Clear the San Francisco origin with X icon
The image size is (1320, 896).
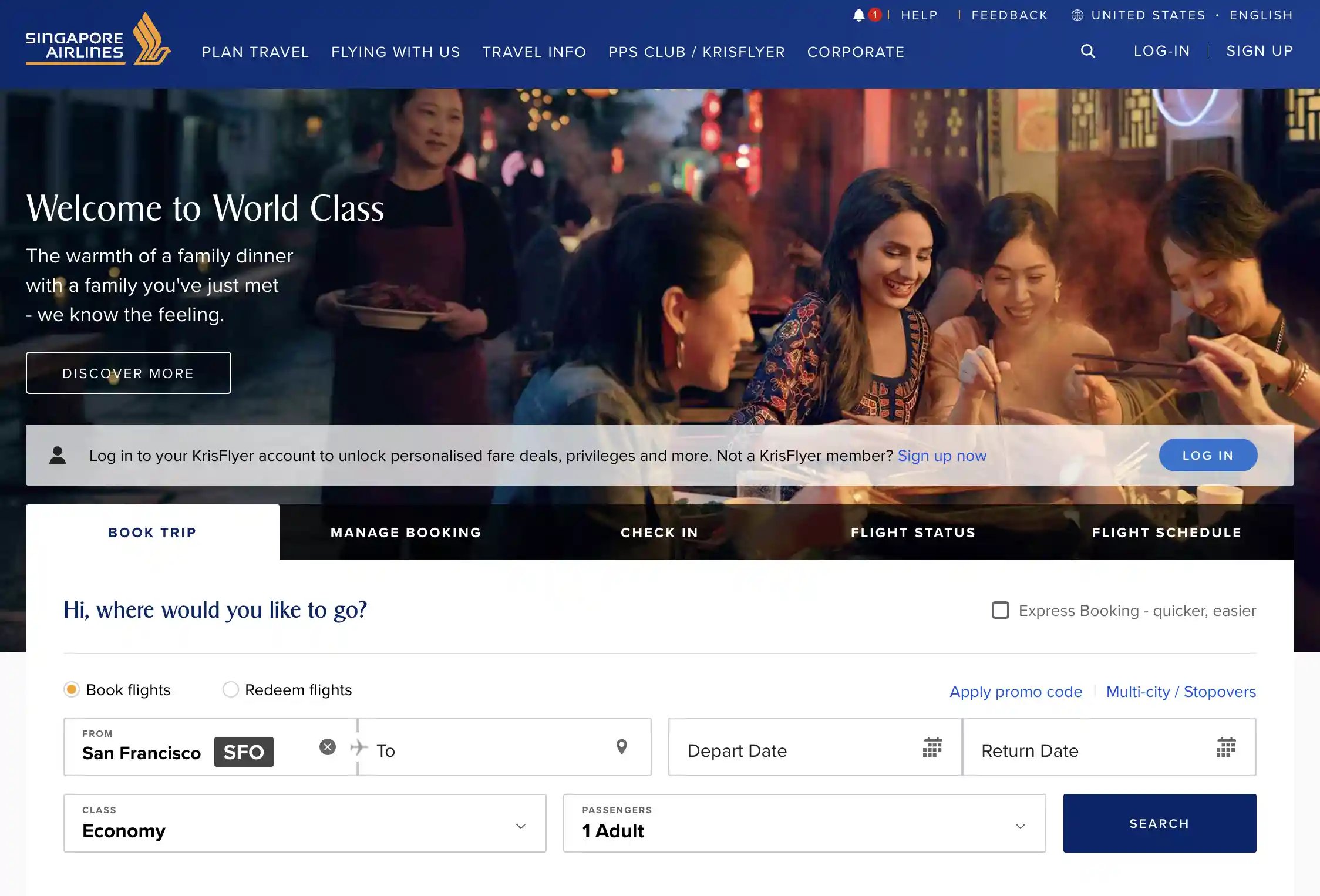[328, 747]
